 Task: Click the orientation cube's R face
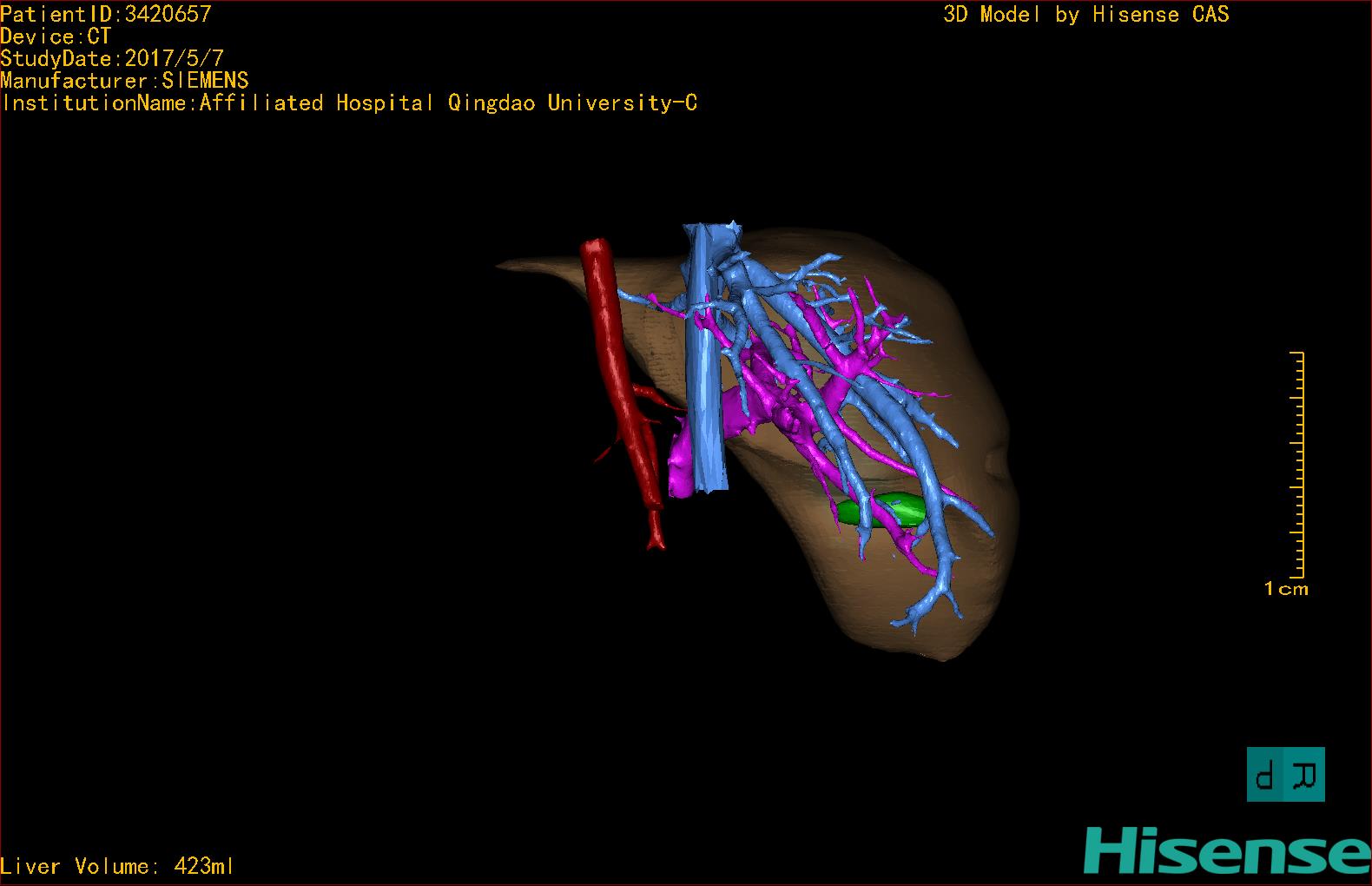(1305, 774)
